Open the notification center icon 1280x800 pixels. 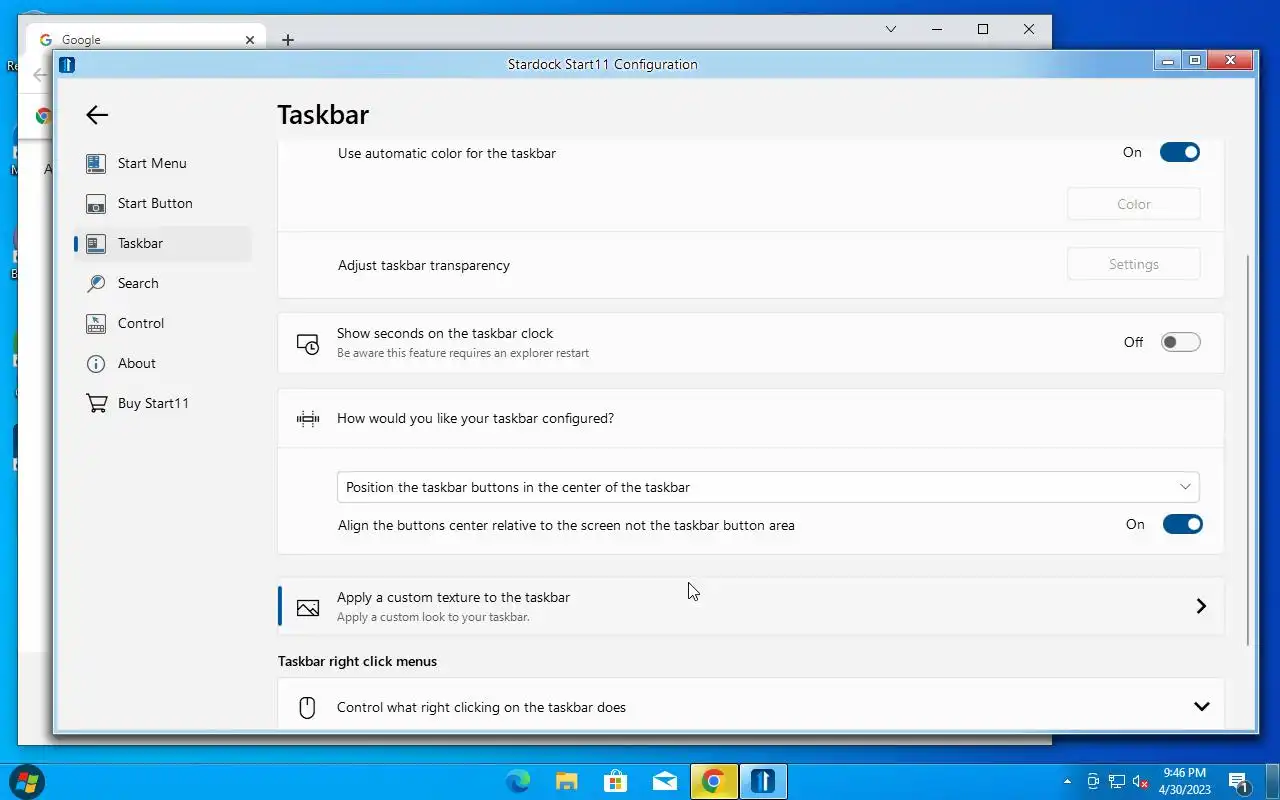coord(1238,781)
